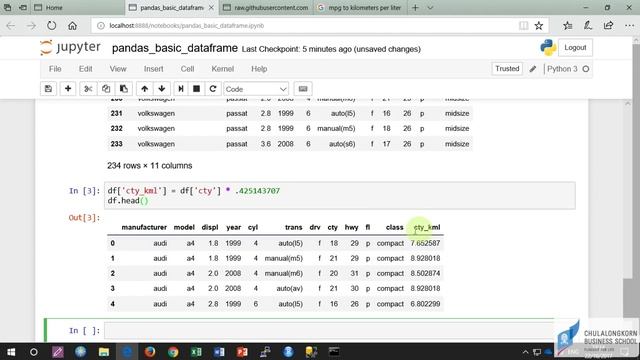The height and width of the screenshot is (360, 640).
Task: Move selected cell up arrow
Action: [144, 89]
